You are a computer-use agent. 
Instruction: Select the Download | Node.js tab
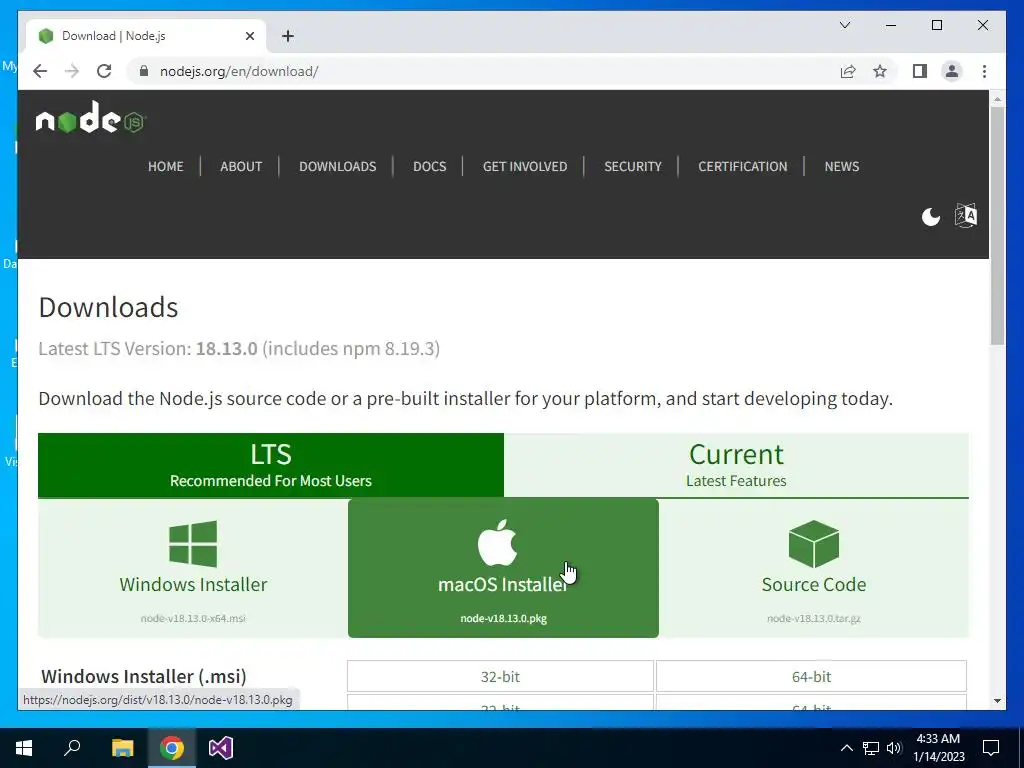pos(146,35)
